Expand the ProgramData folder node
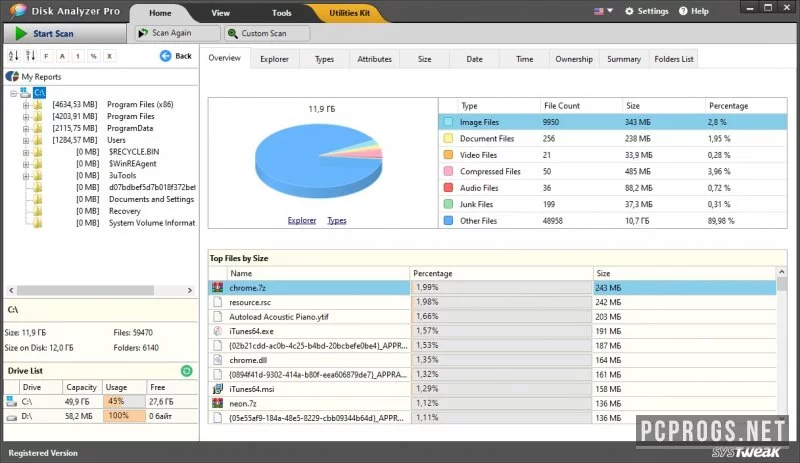 pyautogui.click(x=26, y=128)
